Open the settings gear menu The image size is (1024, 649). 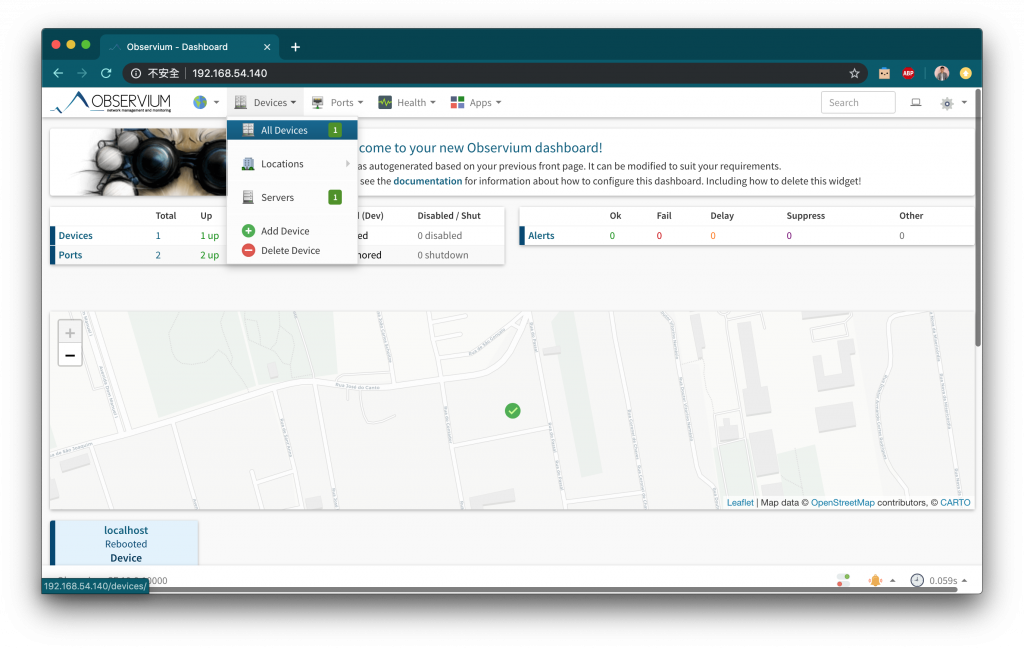coord(947,103)
